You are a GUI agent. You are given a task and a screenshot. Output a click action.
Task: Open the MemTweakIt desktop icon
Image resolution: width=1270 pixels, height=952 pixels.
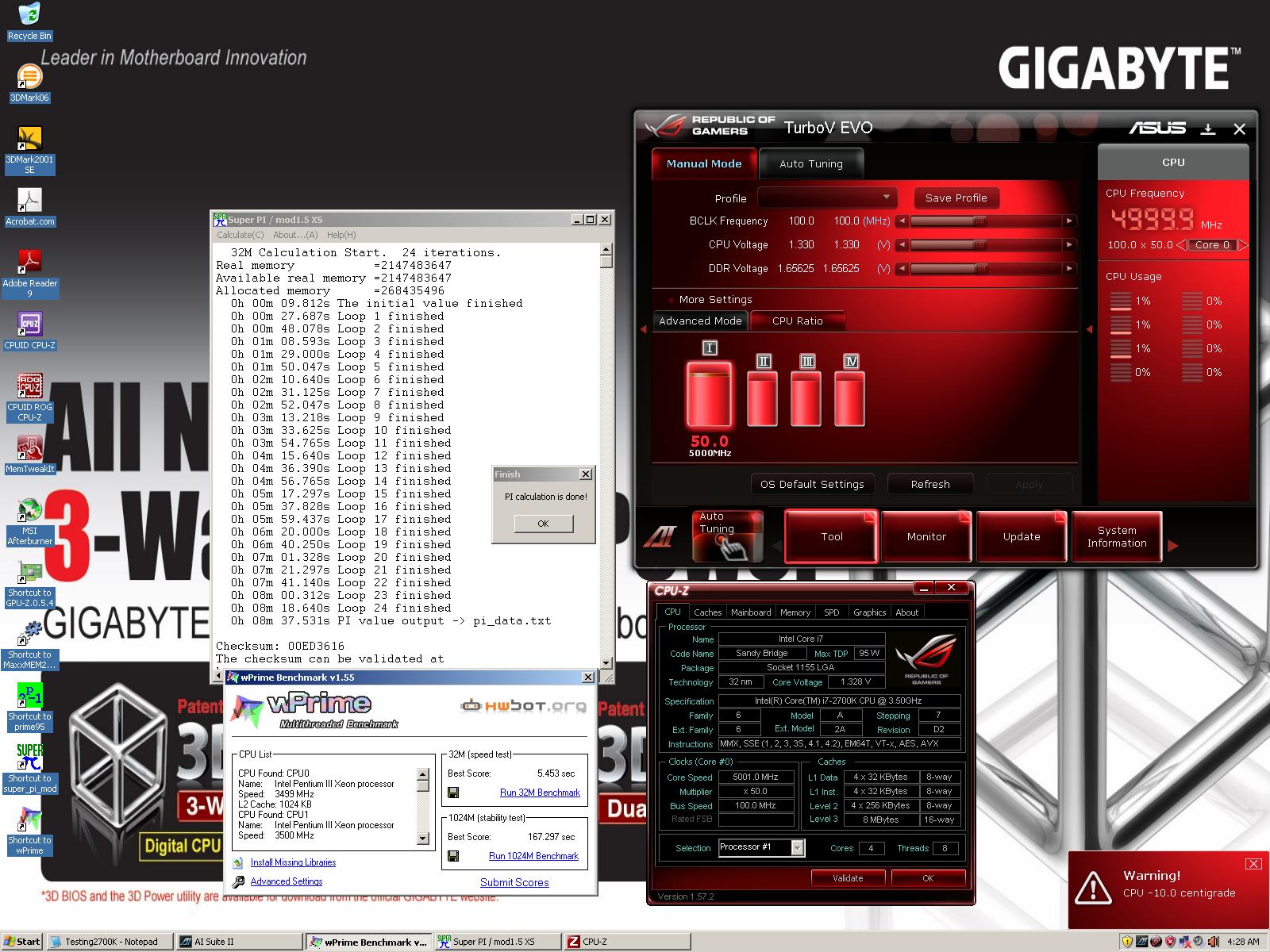pyautogui.click(x=29, y=455)
